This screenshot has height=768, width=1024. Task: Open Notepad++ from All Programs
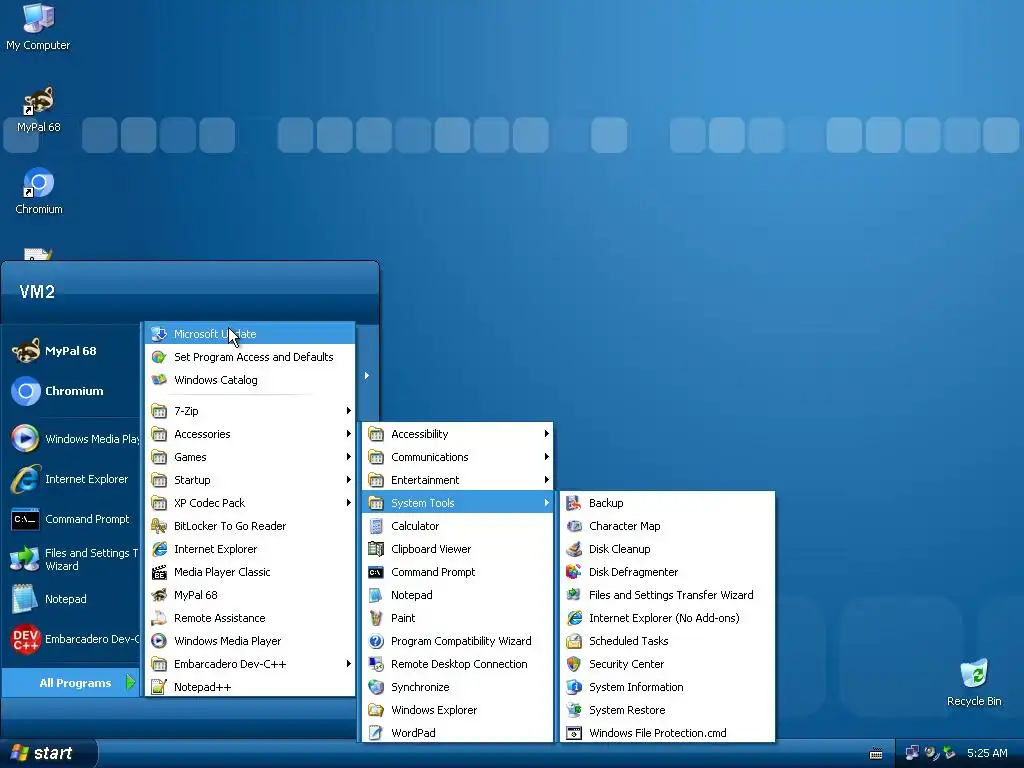[250, 687]
